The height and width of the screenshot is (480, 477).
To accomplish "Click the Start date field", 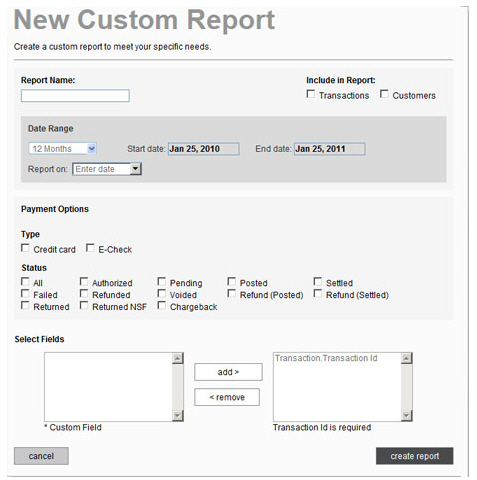I will point(204,149).
